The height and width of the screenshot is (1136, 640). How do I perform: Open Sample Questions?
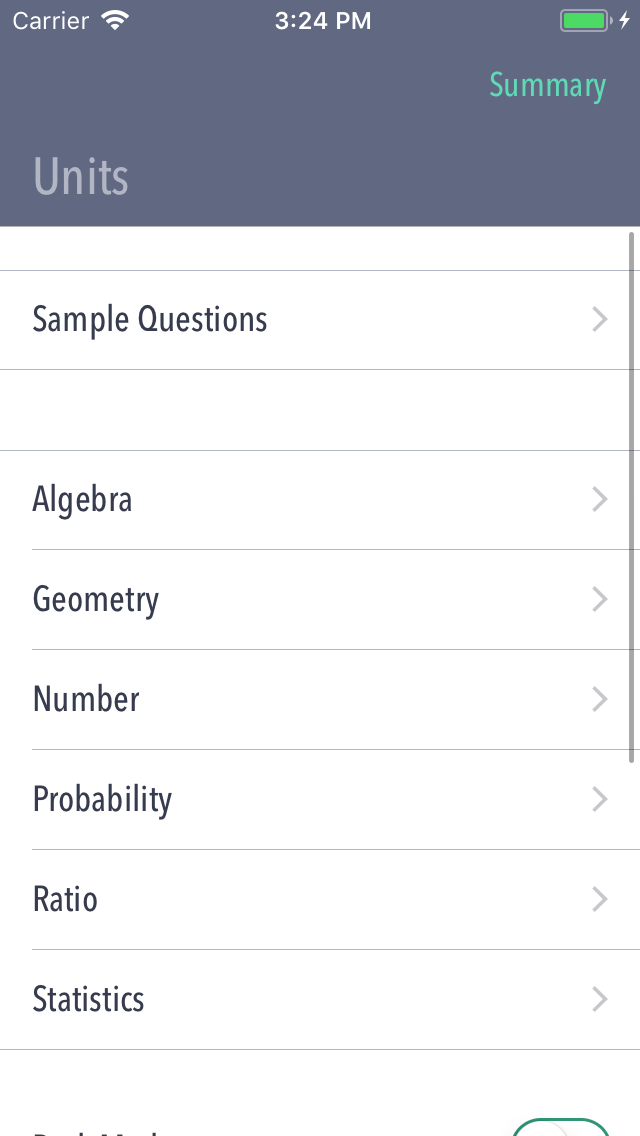click(x=150, y=319)
